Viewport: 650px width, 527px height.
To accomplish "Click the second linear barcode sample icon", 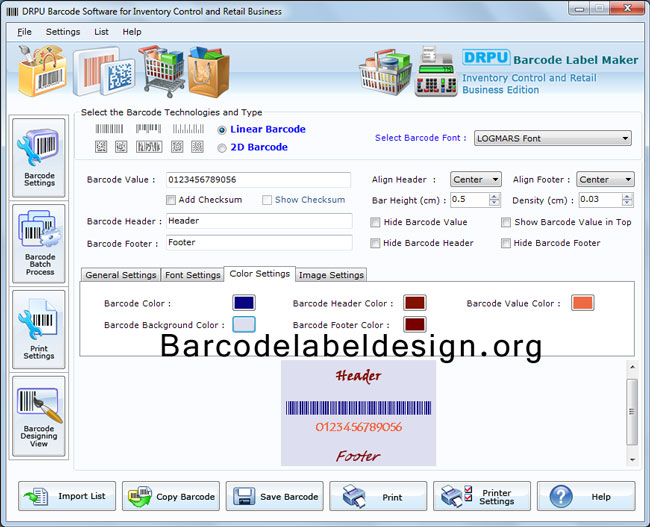I will click(148, 129).
